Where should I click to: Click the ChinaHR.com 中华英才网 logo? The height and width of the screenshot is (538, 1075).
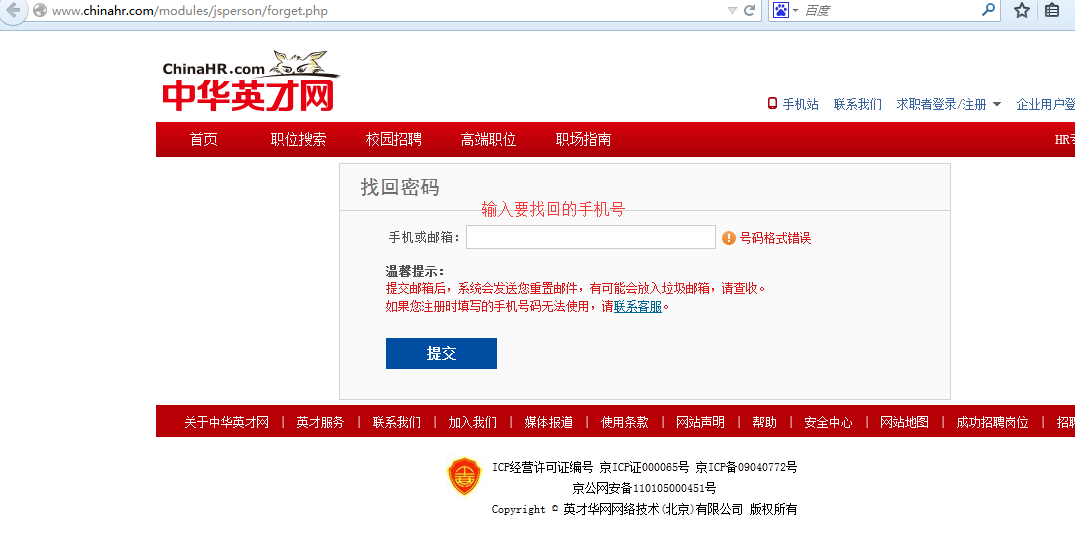point(250,81)
